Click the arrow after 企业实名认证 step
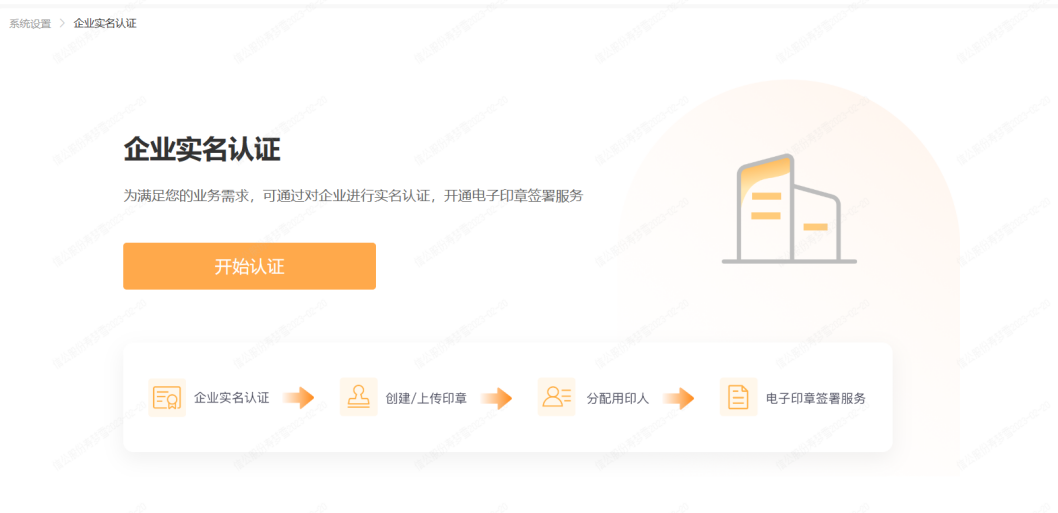This screenshot has width=1058, height=513. coord(299,398)
